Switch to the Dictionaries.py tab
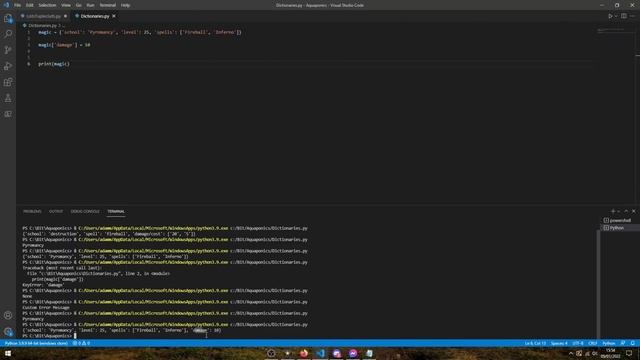Image resolution: width=640 pixels, height=360 pixels. [95, 16]
